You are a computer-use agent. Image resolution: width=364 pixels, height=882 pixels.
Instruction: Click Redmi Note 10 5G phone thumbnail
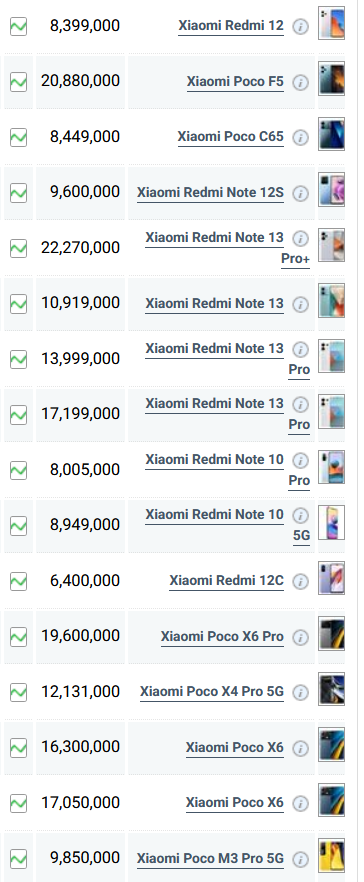click(331, 523)
